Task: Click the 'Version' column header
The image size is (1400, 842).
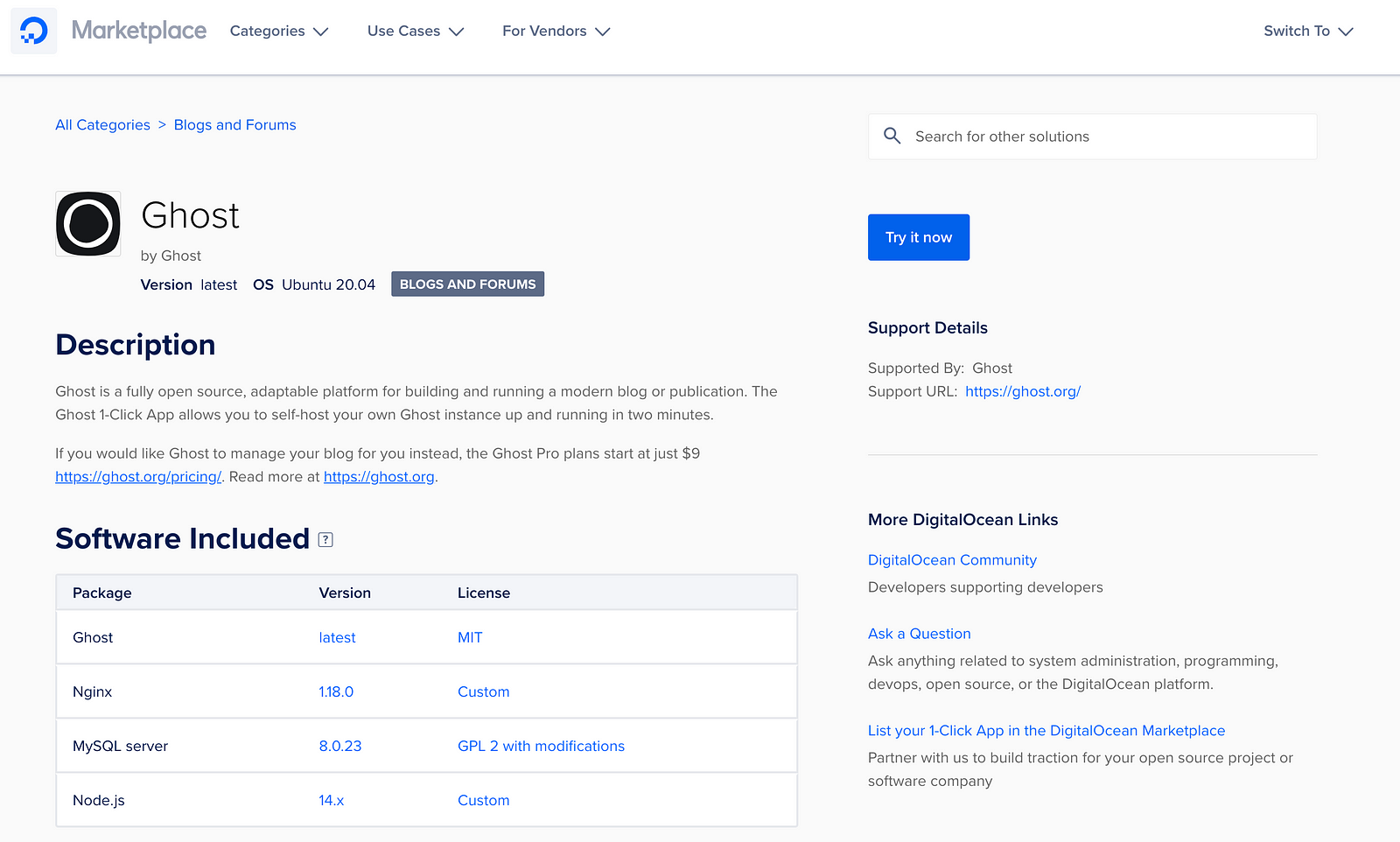Action: click(x=345, y=593)
